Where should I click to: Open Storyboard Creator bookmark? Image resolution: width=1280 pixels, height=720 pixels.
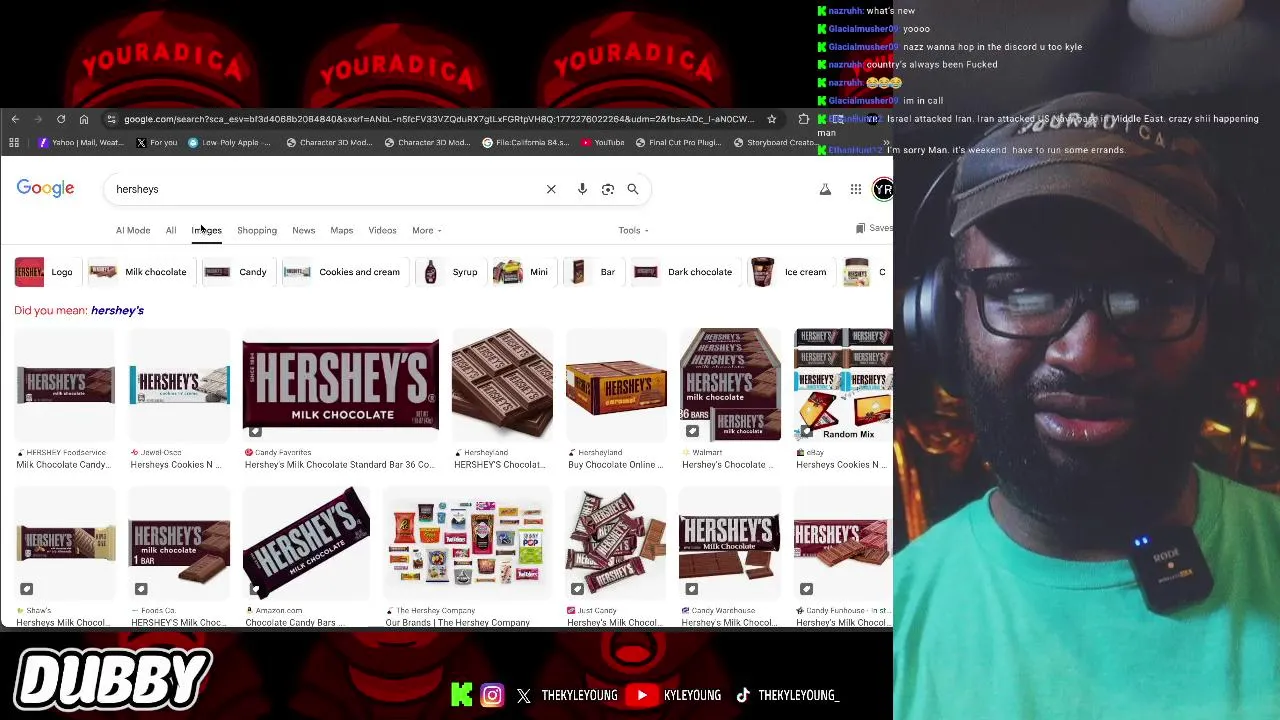tap(775, 143)
